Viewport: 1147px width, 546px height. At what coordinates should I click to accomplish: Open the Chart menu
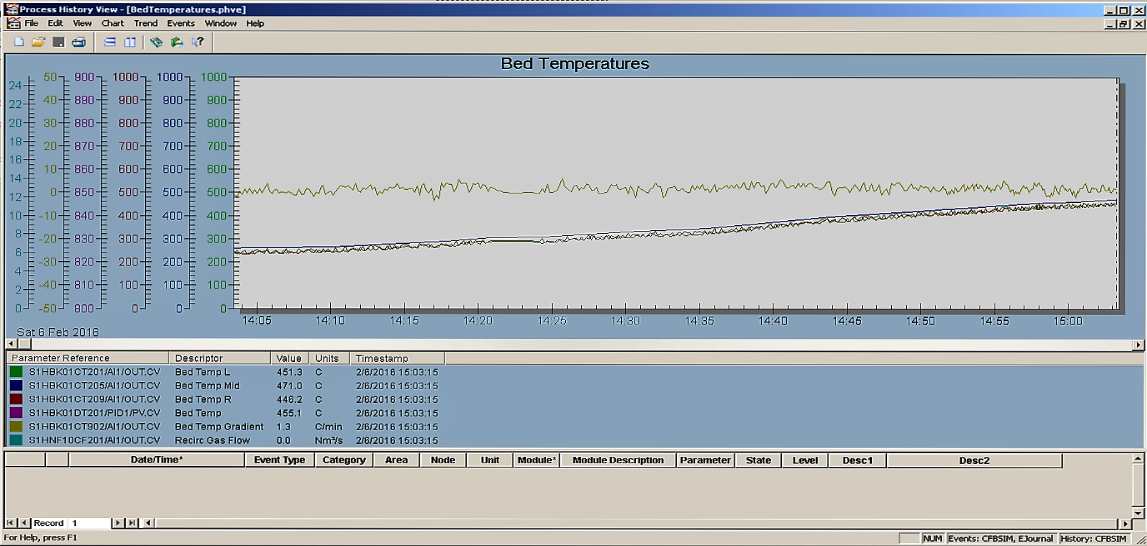[x=113, y=23]
